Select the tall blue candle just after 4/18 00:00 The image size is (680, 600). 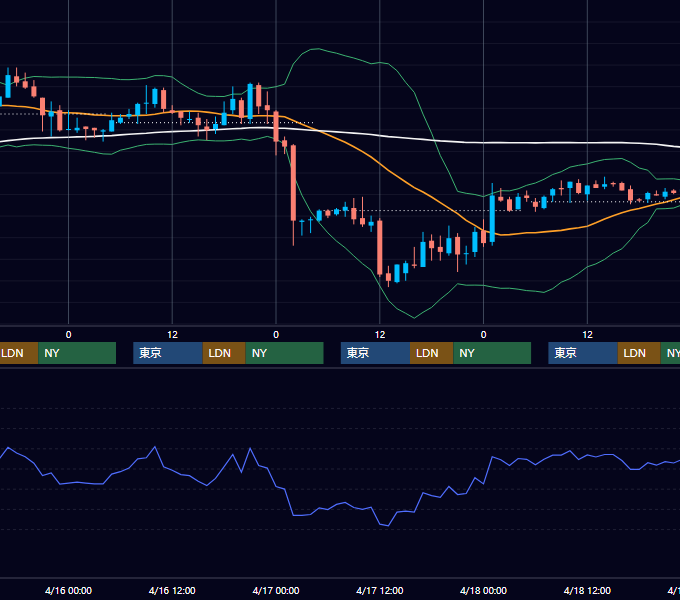coord(492,218)
